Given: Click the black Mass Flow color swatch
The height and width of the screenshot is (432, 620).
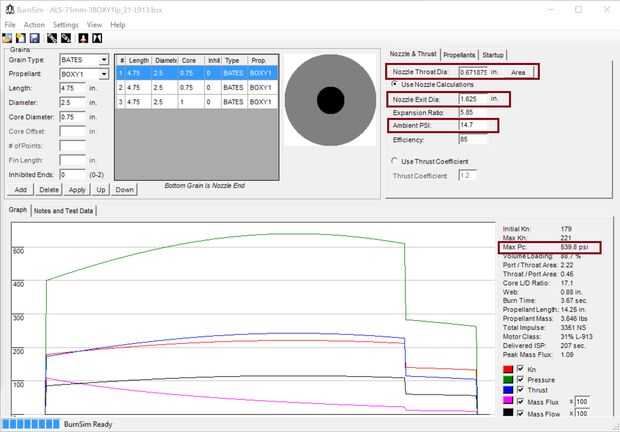Looking at the screenshot, I should click(508, 412).
